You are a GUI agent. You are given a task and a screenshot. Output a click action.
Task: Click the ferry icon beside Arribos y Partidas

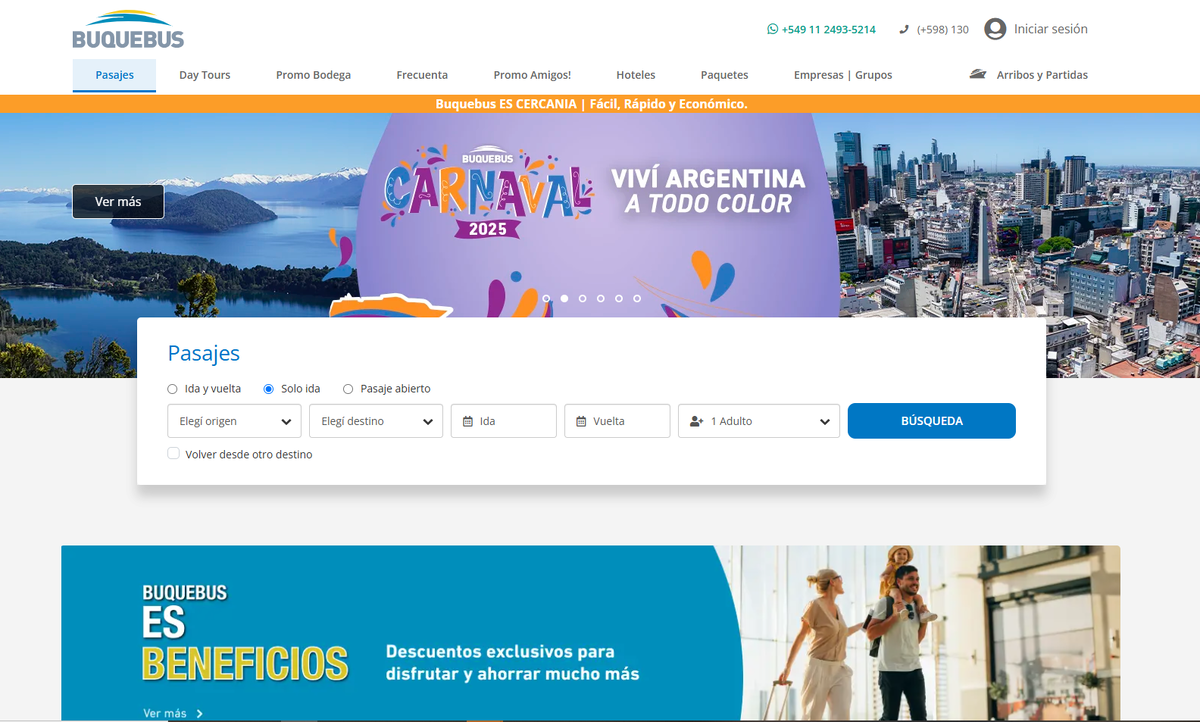click(x=978, y=74)
